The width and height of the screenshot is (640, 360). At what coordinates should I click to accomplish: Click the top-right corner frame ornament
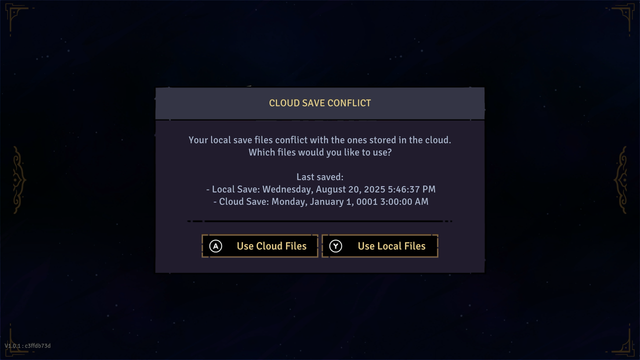point(623,16)
